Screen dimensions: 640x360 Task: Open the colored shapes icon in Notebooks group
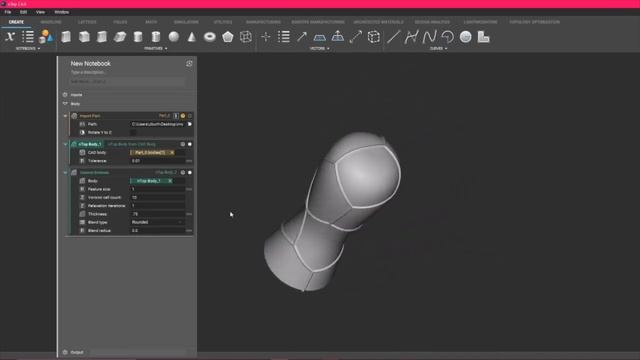click(46, 37)
